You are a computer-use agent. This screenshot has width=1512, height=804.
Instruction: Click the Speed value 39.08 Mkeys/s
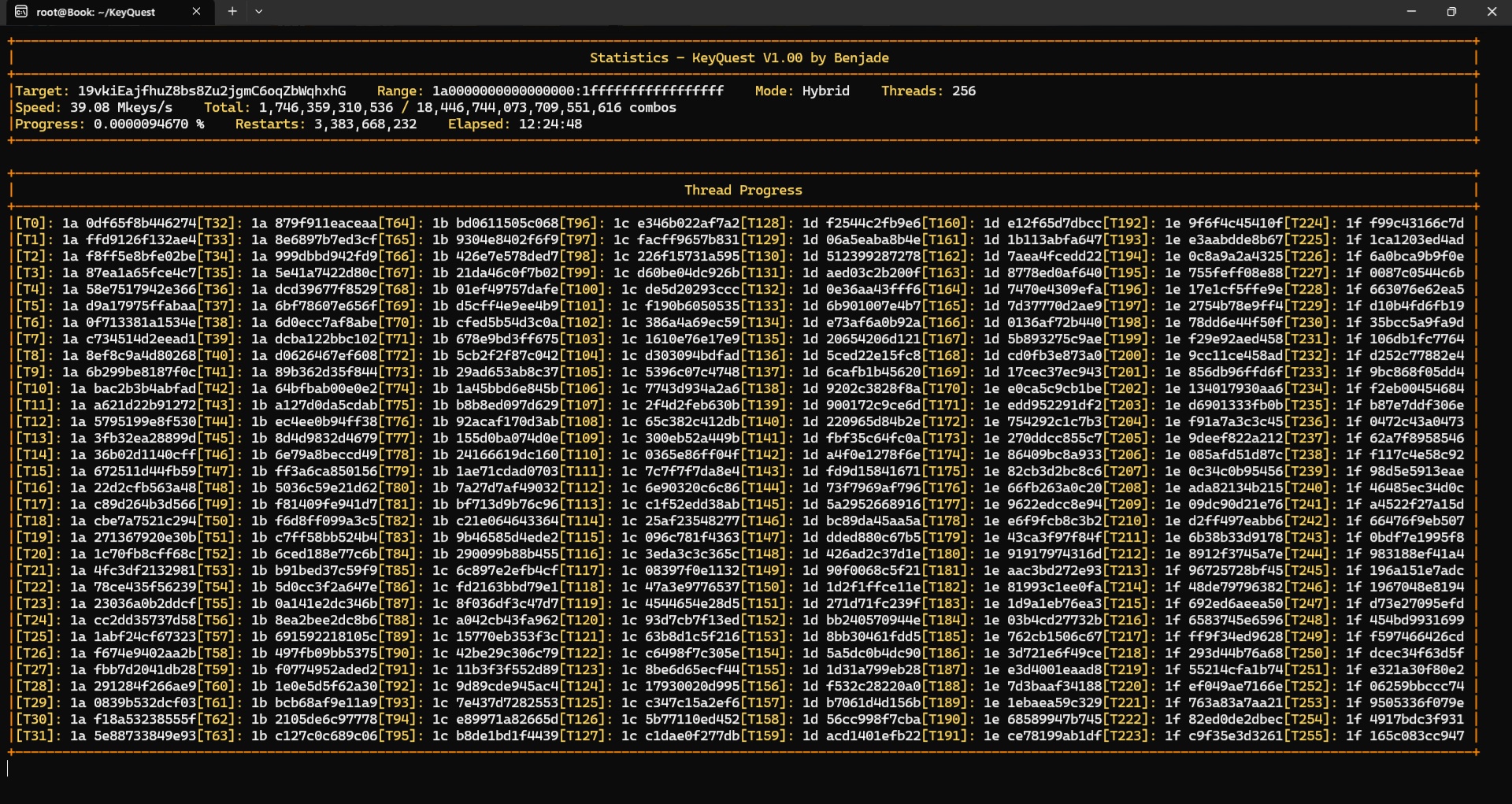pos(120,108)
